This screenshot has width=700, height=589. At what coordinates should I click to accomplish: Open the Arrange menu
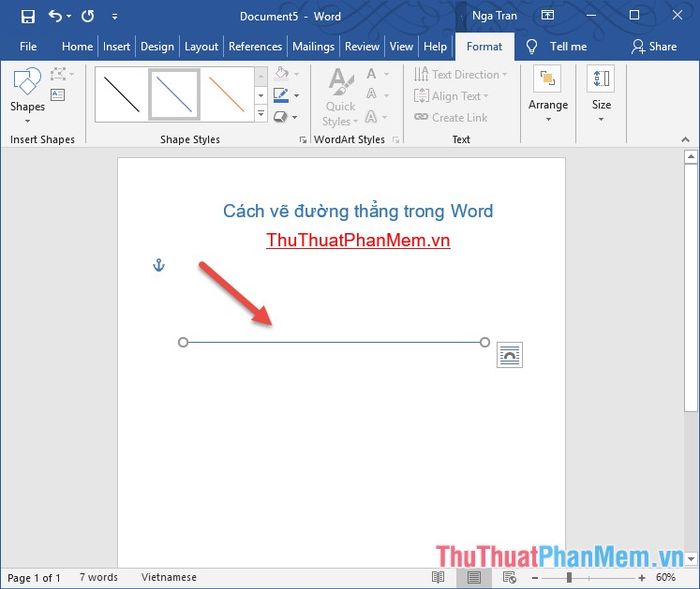pos(548,95)
